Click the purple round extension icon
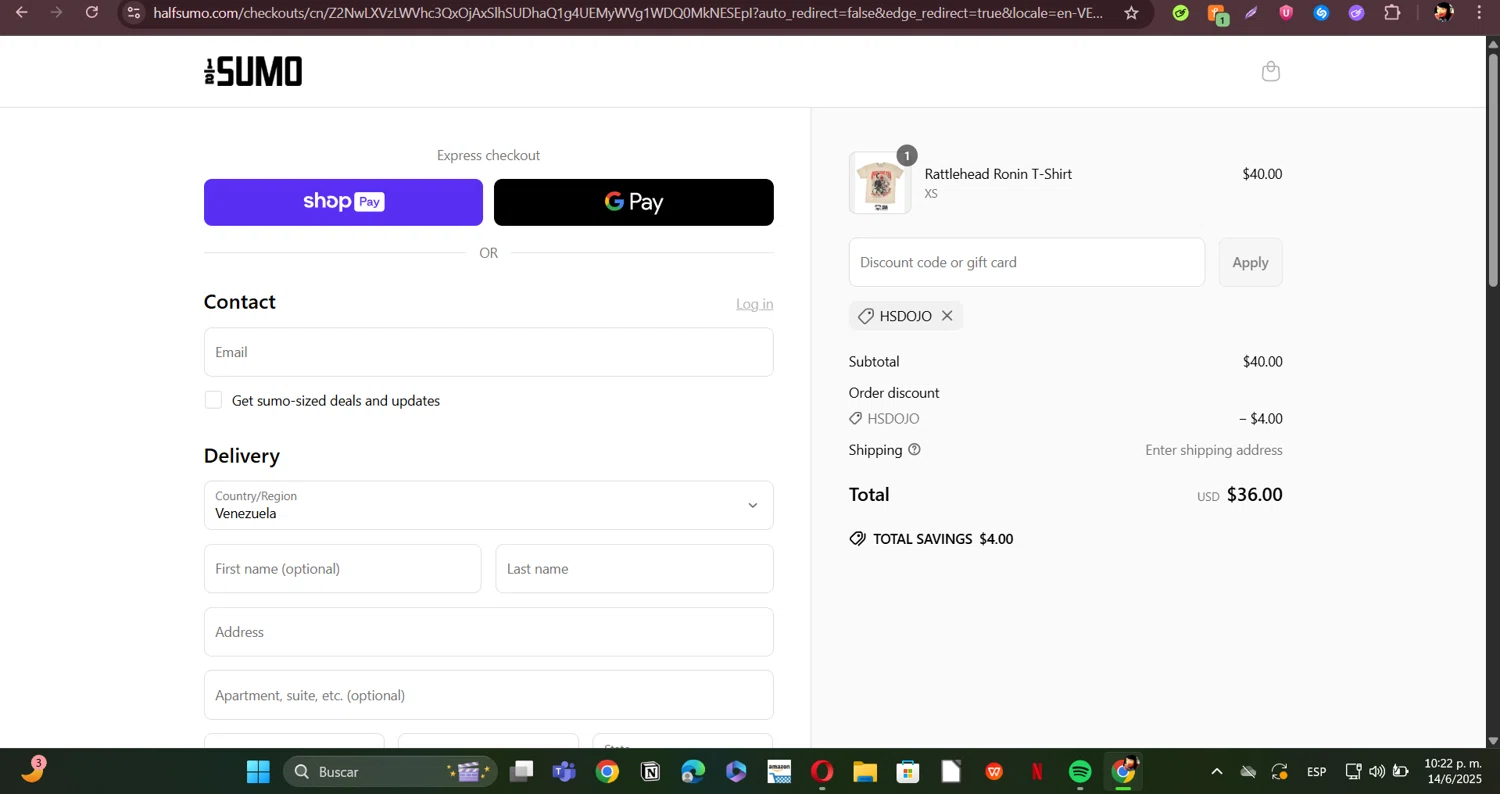The width and height of the screenshot is (1500, 794). click(1356, 13)
